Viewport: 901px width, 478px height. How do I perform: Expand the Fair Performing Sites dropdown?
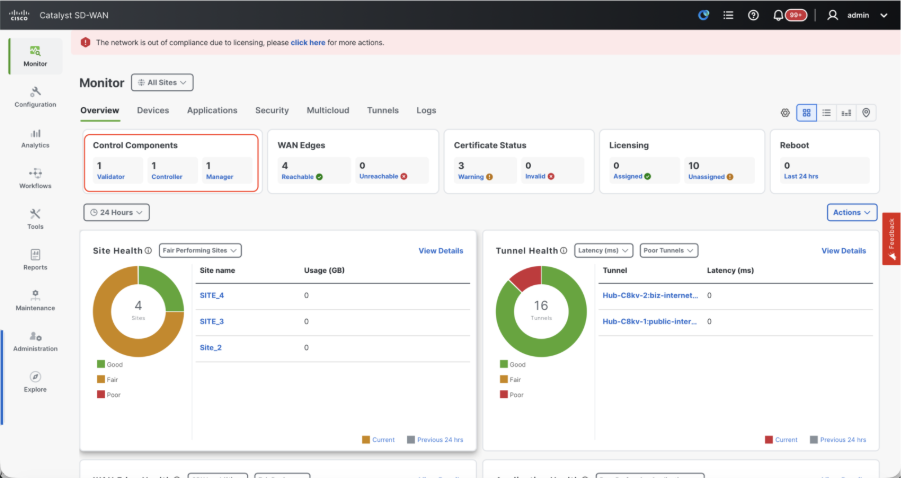(200, 250)
